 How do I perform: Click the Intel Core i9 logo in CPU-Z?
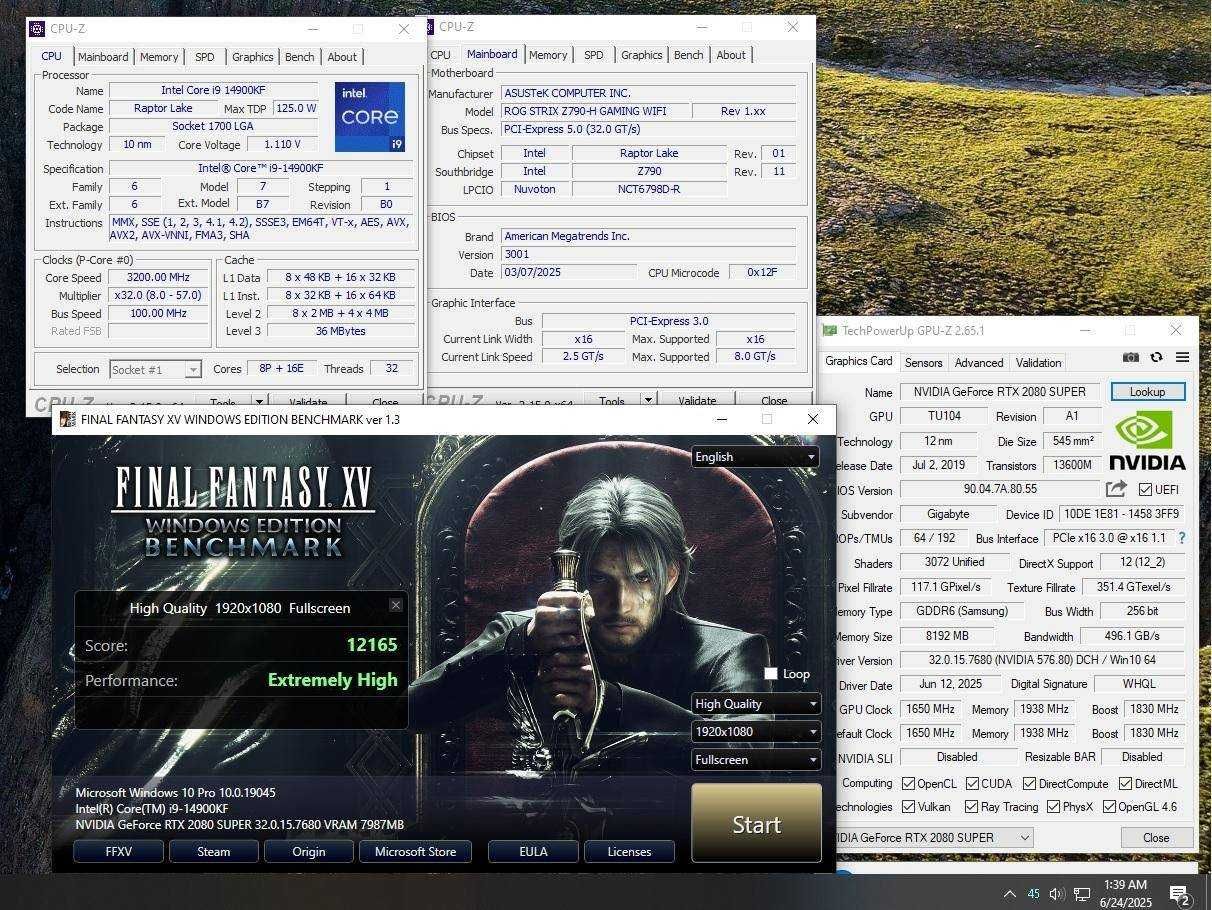[370, 116]
